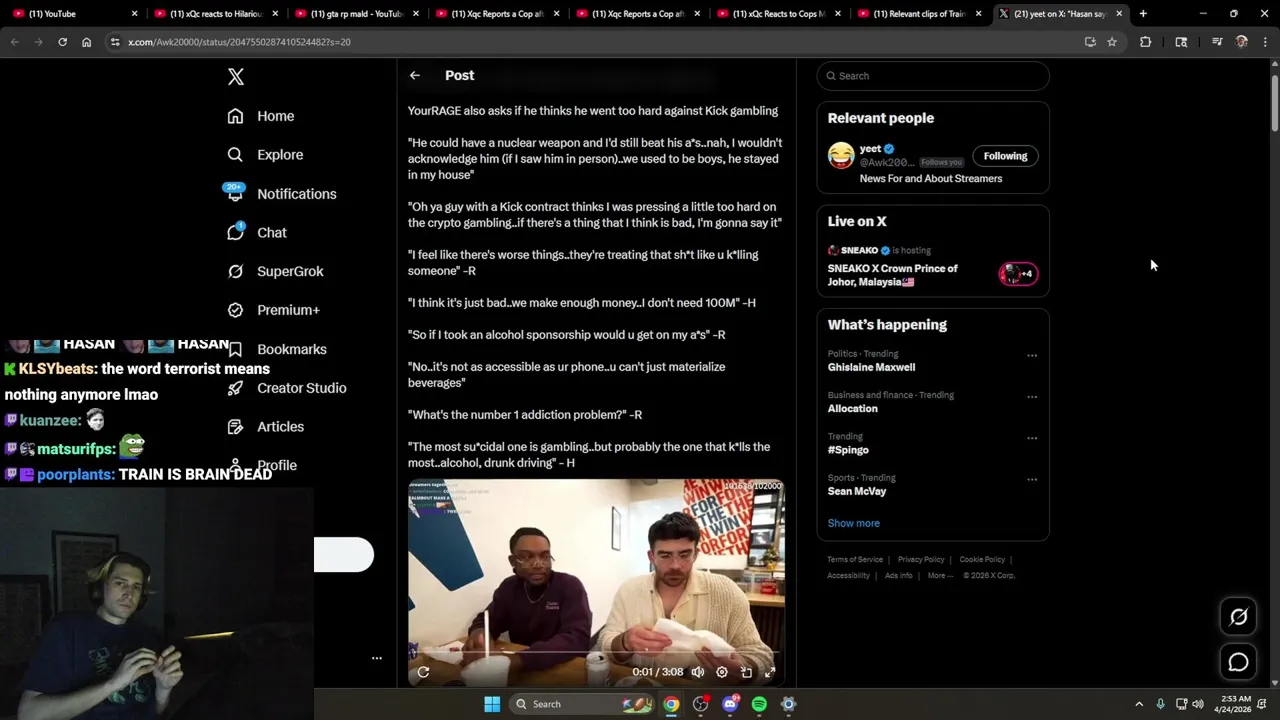
Task: Open SuperGrok from the sidebar
Action: point(274,271)
